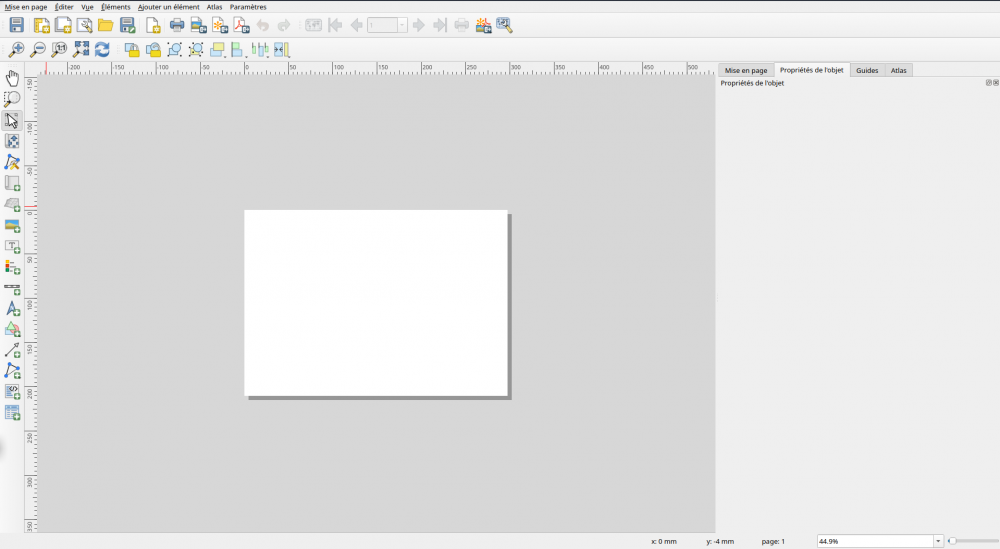The image size is (1000, 549).
Task: Open the zoom level dropdown arrow
Action: [x=938, y=541]
